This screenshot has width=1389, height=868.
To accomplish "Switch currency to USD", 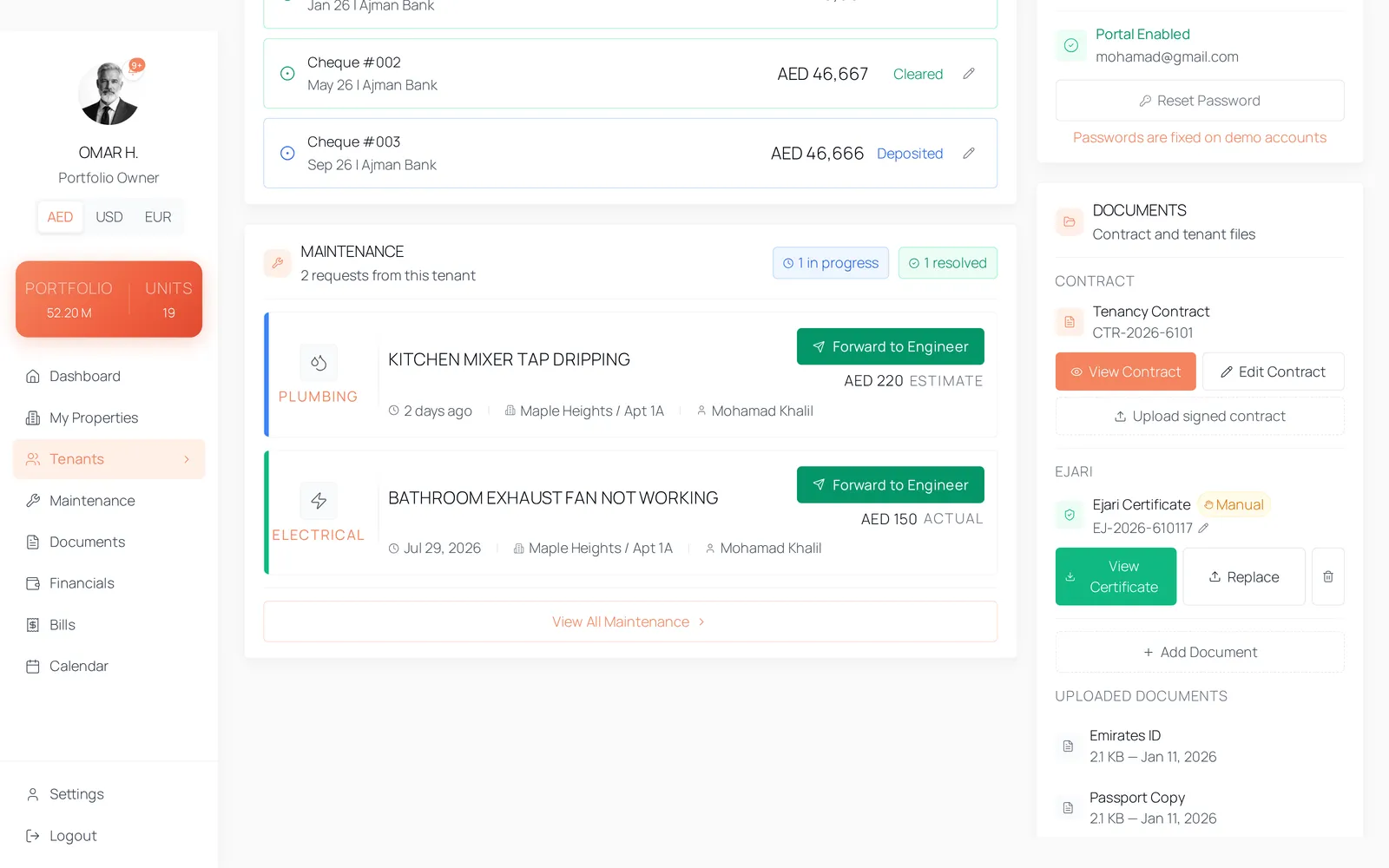I will click(109, 217).
